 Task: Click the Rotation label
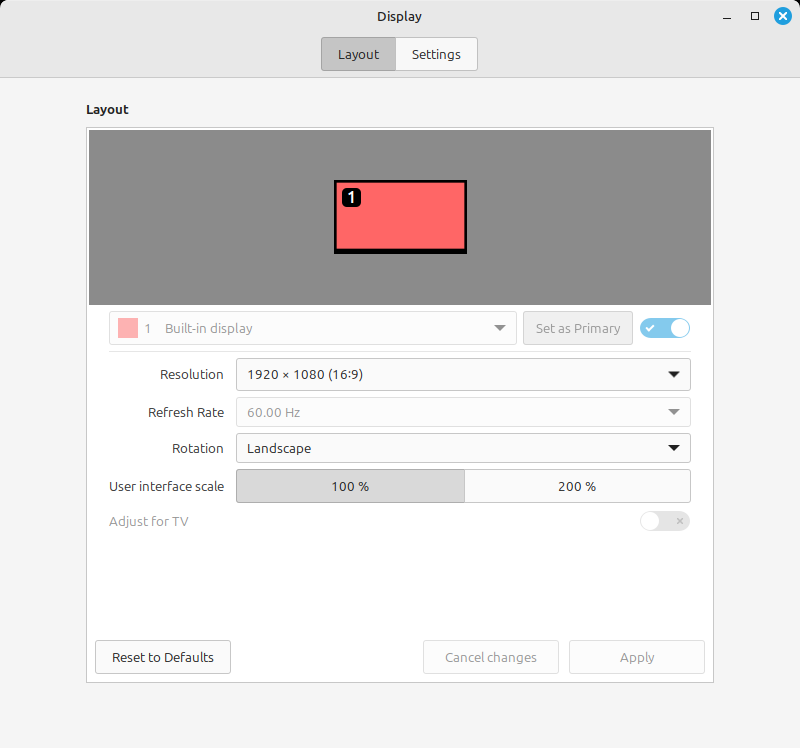coord(198,448)
